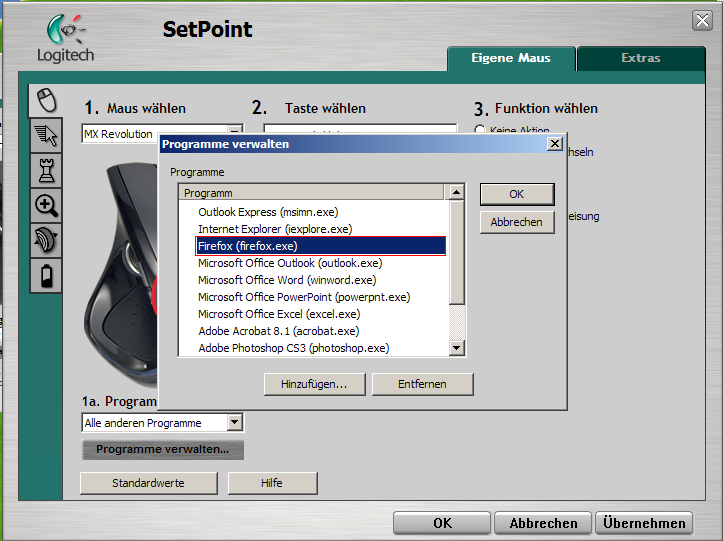Open Hilfe

[x=272, y=483]
